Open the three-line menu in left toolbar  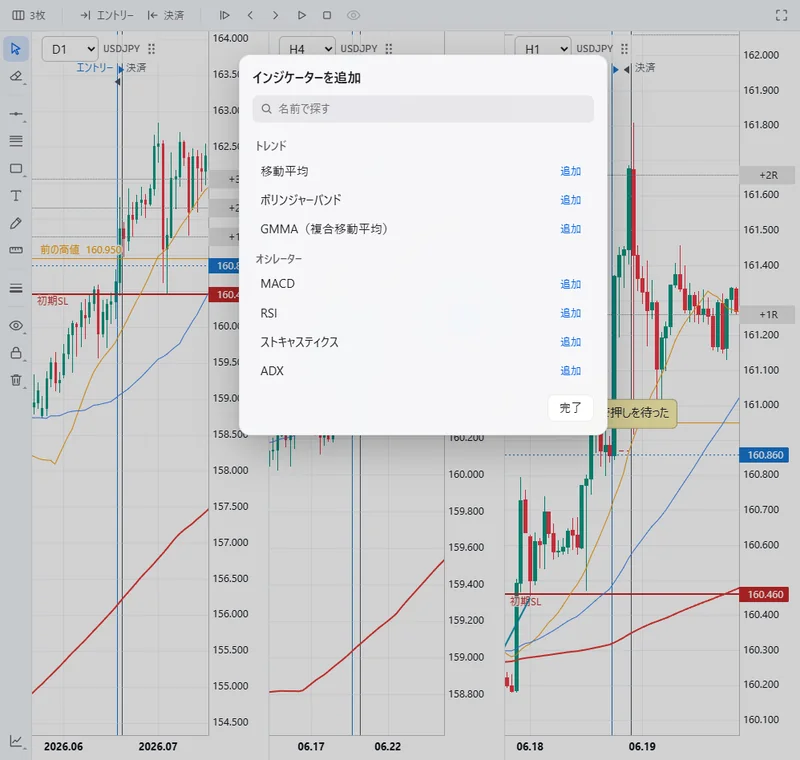[16, 288]
